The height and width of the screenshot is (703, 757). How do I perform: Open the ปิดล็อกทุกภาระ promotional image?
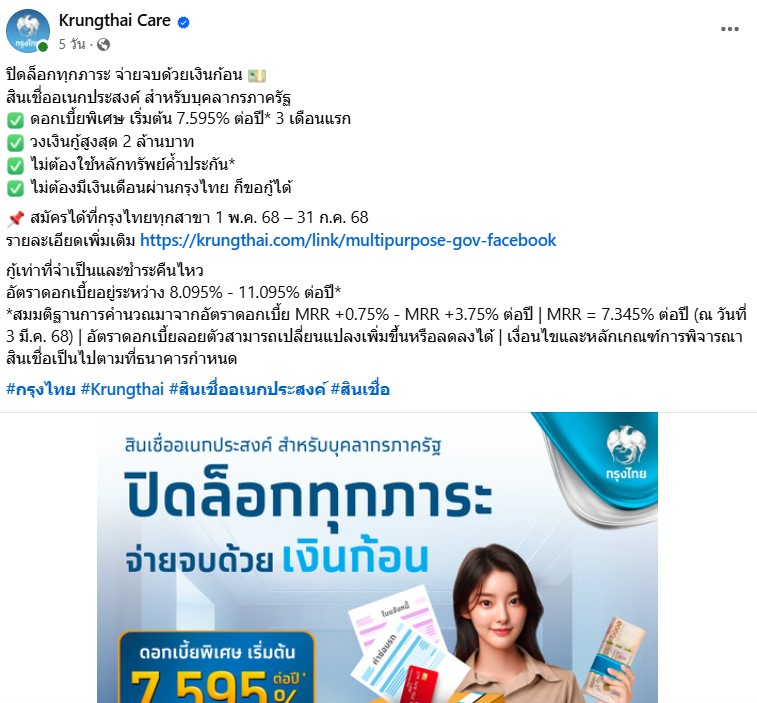[x=377, y=558]
